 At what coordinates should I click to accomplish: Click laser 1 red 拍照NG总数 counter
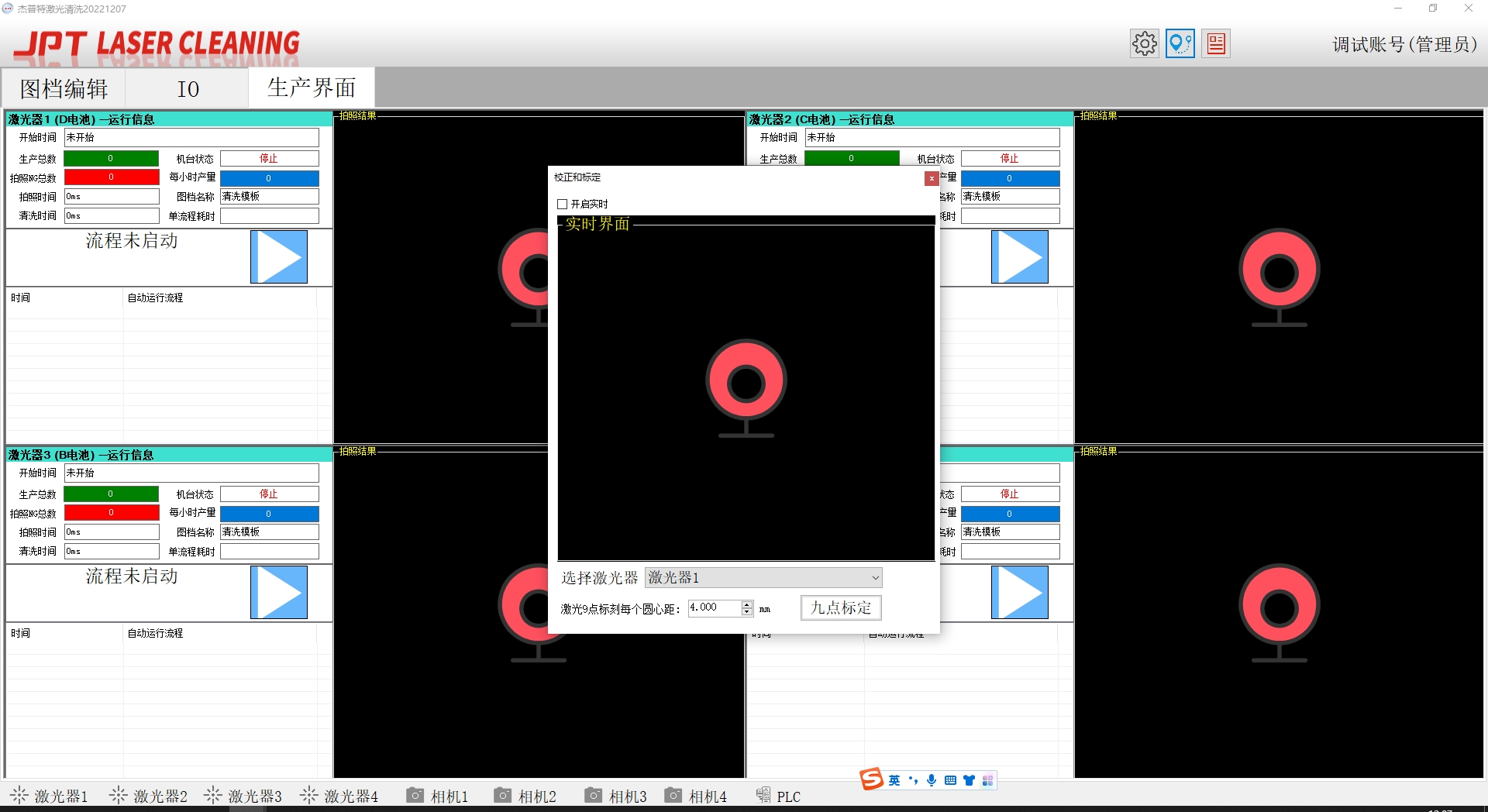pos(111,177)
